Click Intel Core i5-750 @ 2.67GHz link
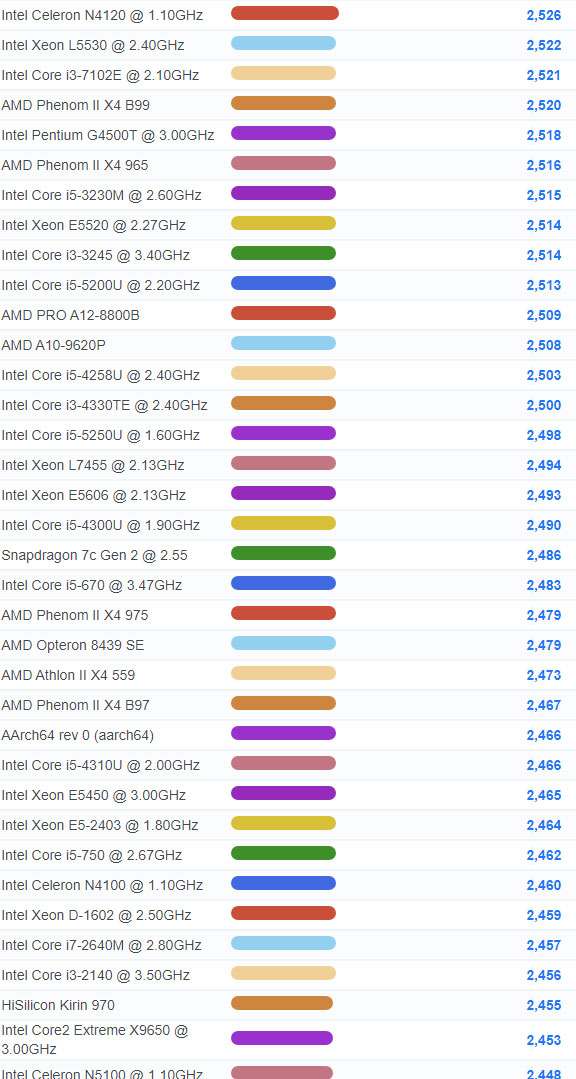 pyautogui.click(x=92, y=855)
